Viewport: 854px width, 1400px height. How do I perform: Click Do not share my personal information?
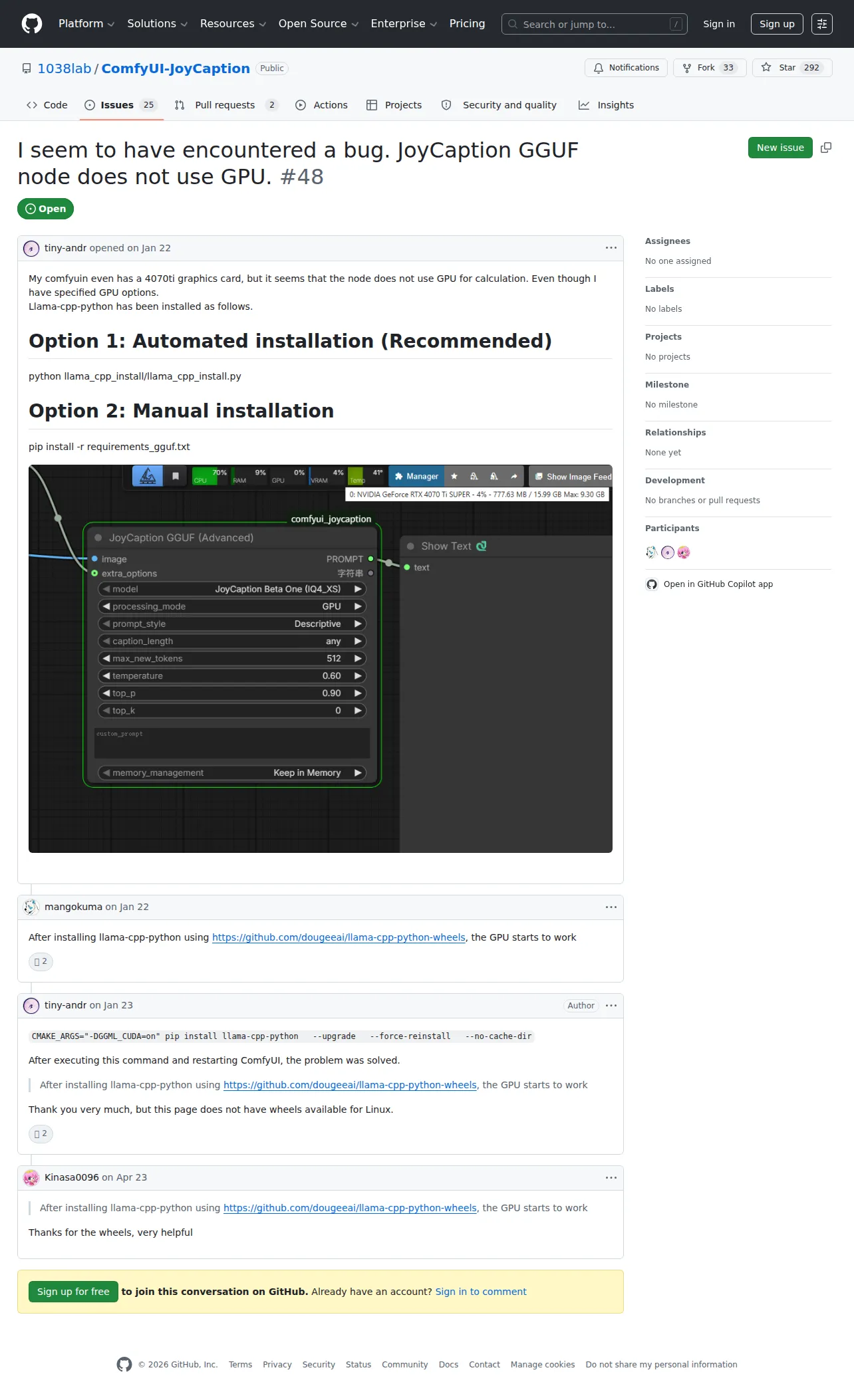662,1365
